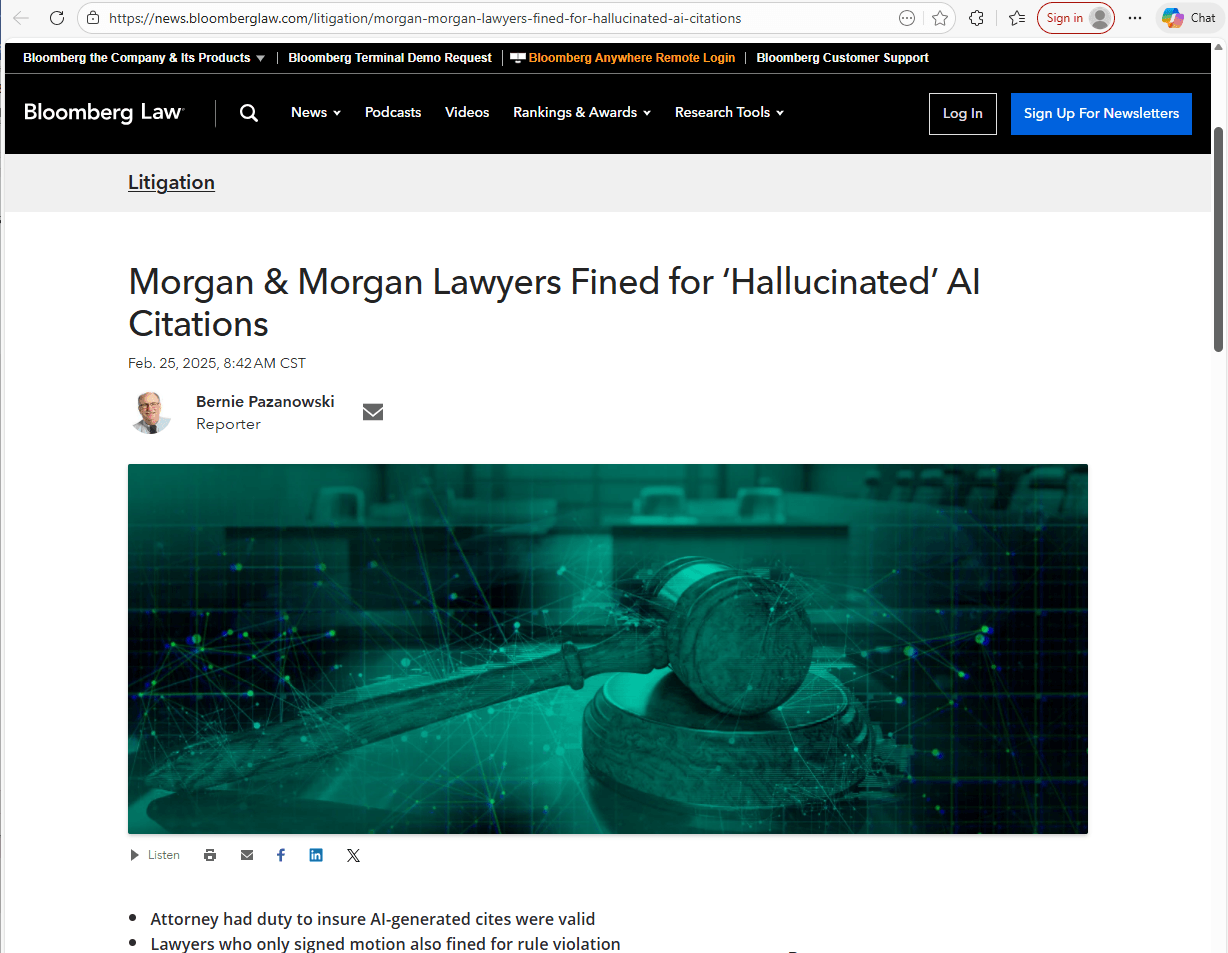Click bullet 'Lawyers who only signed motion also fined'
The image size is (1228, 953).
click(x=385, y=944)
